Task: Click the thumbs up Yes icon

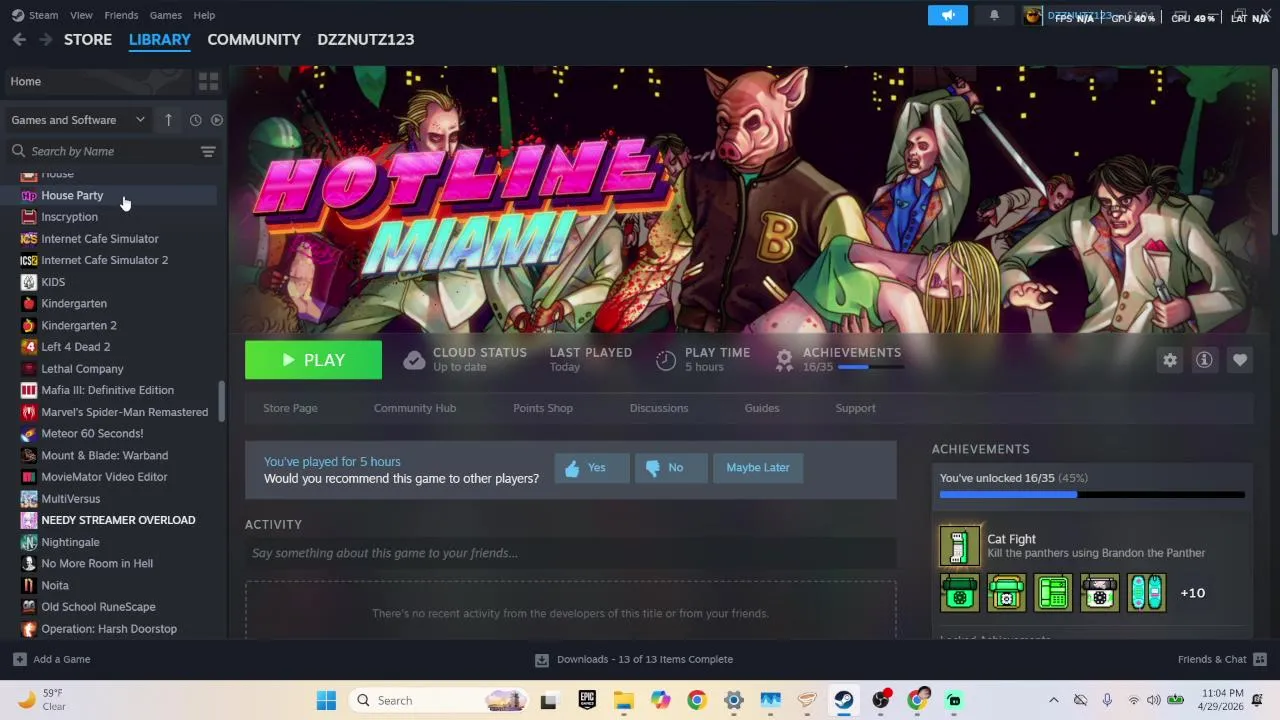Action: (x=572, y=468)
